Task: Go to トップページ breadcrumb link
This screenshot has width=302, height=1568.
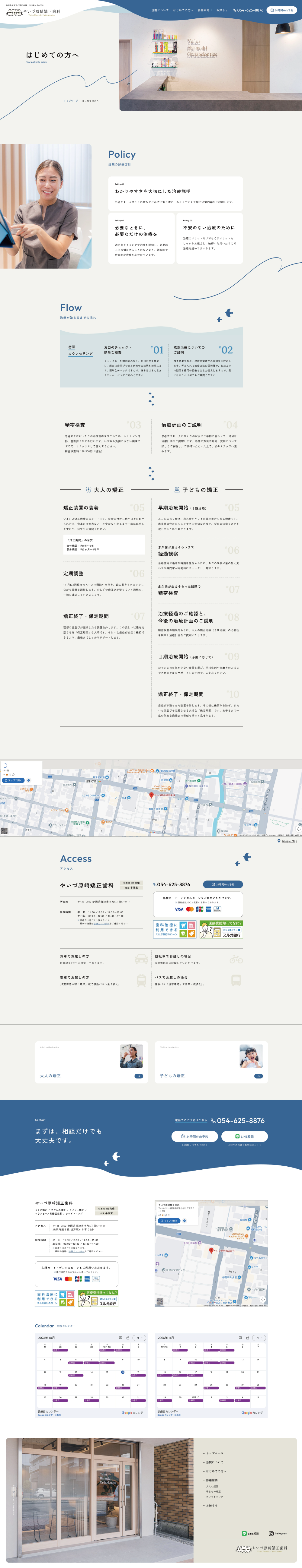Action: tap(71, 101)
